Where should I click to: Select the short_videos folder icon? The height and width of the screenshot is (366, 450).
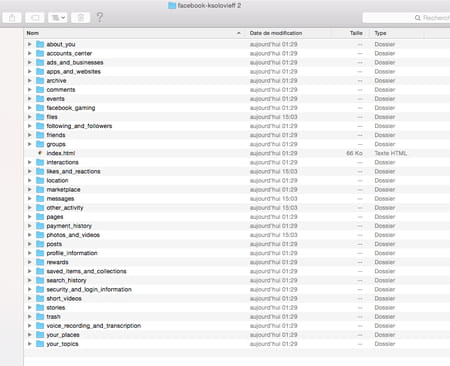[40, 298]
